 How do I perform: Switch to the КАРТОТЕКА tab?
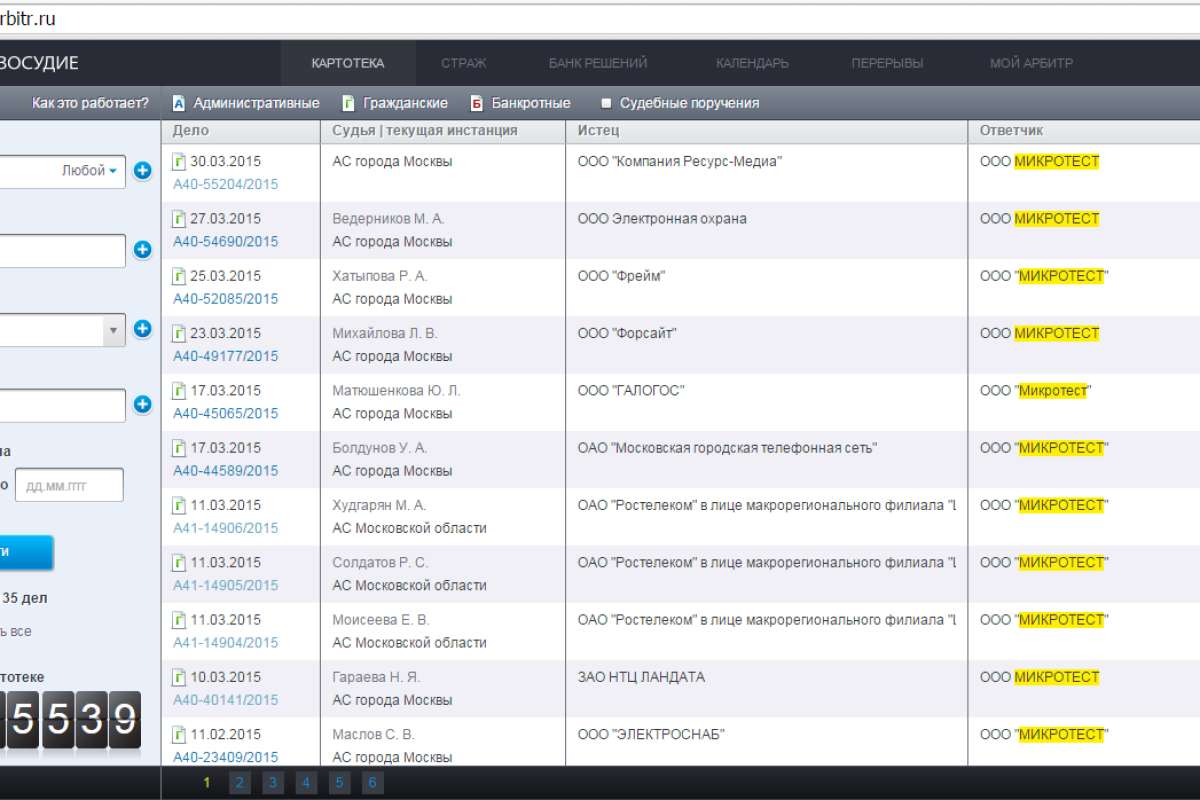pos(348,63)
